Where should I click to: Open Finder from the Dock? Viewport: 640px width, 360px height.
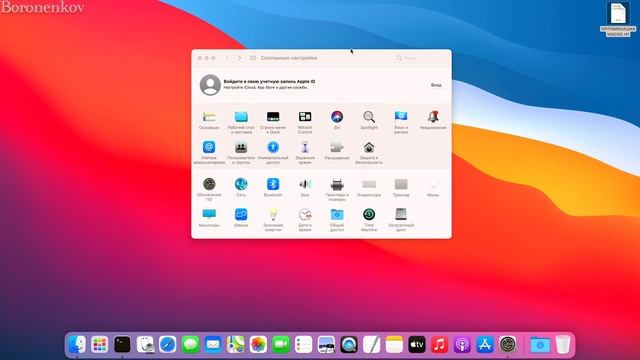pos(77,345)
